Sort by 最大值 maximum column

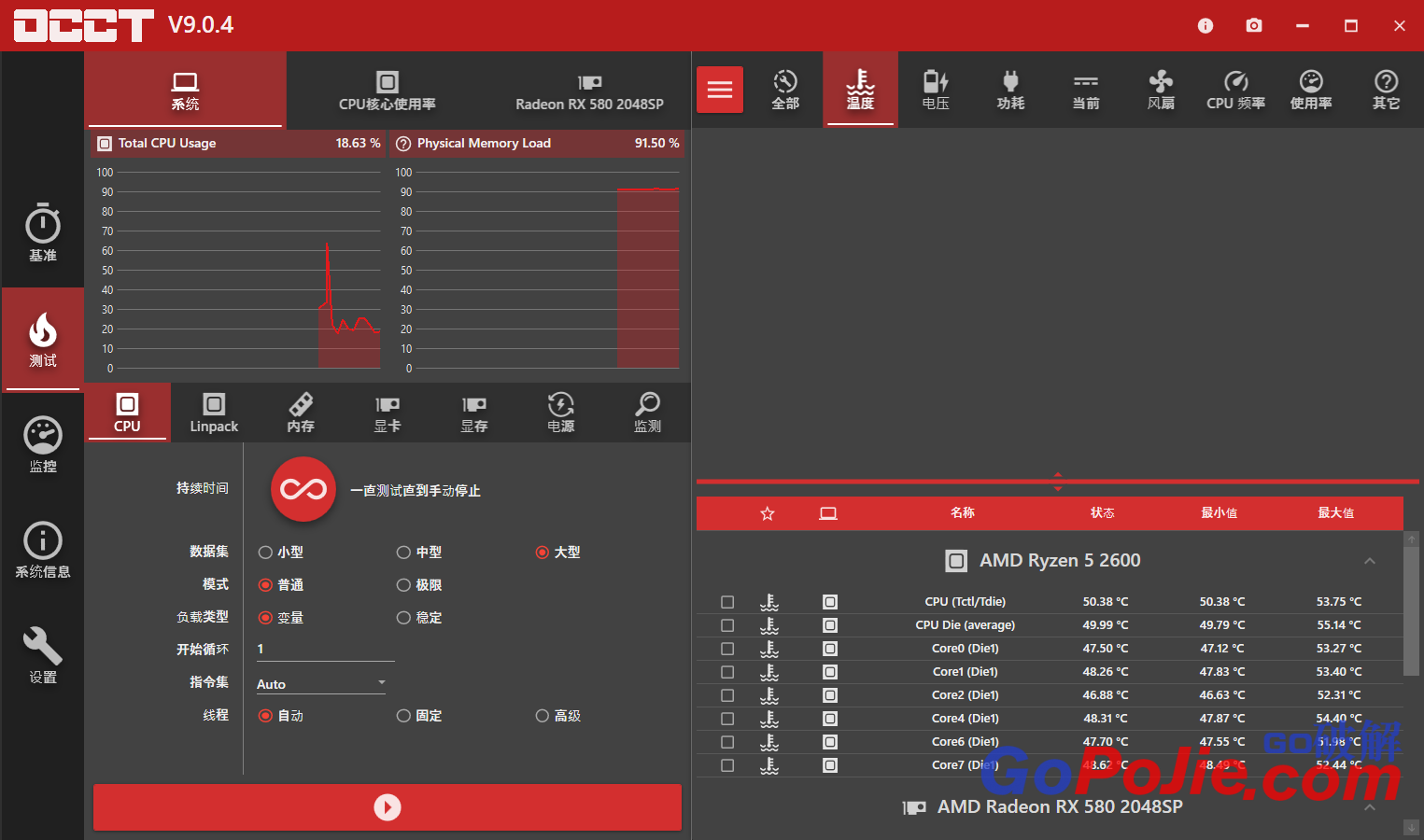click(x=1336, y=513)
